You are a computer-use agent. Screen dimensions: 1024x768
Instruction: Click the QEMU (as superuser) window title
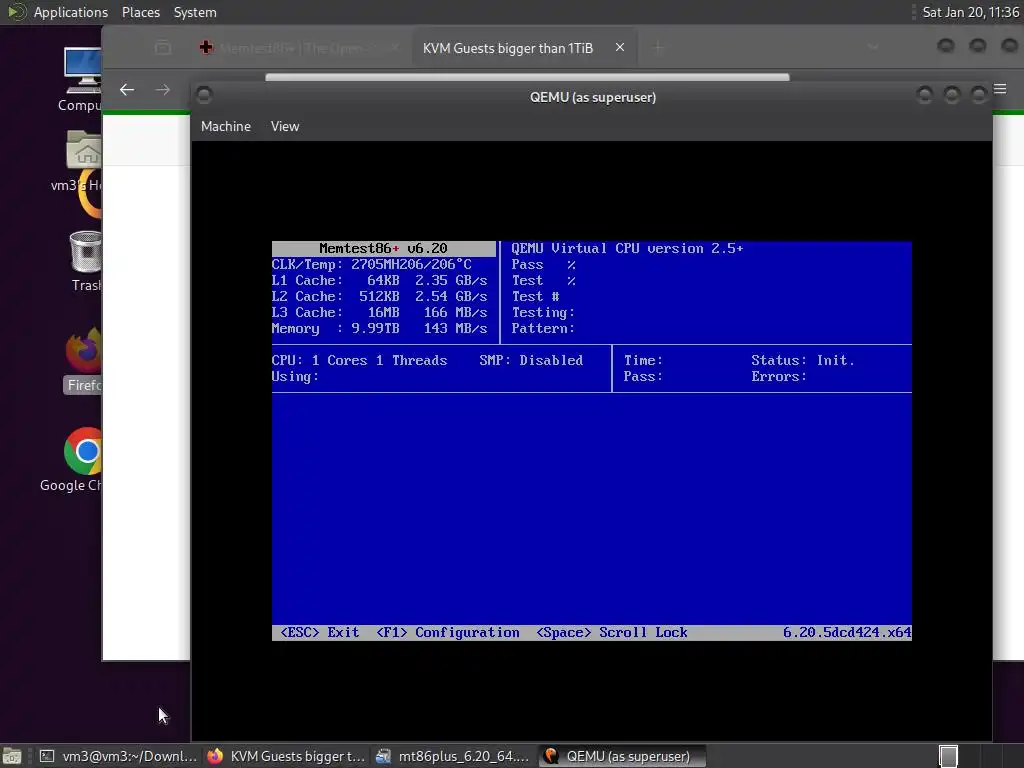tap(593, 97)
